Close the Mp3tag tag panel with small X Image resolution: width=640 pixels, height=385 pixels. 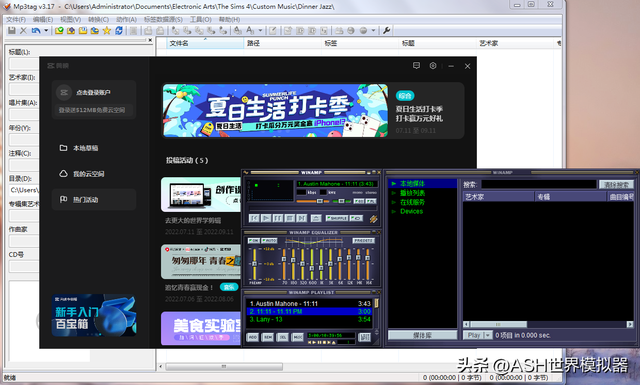click(150, 40)
